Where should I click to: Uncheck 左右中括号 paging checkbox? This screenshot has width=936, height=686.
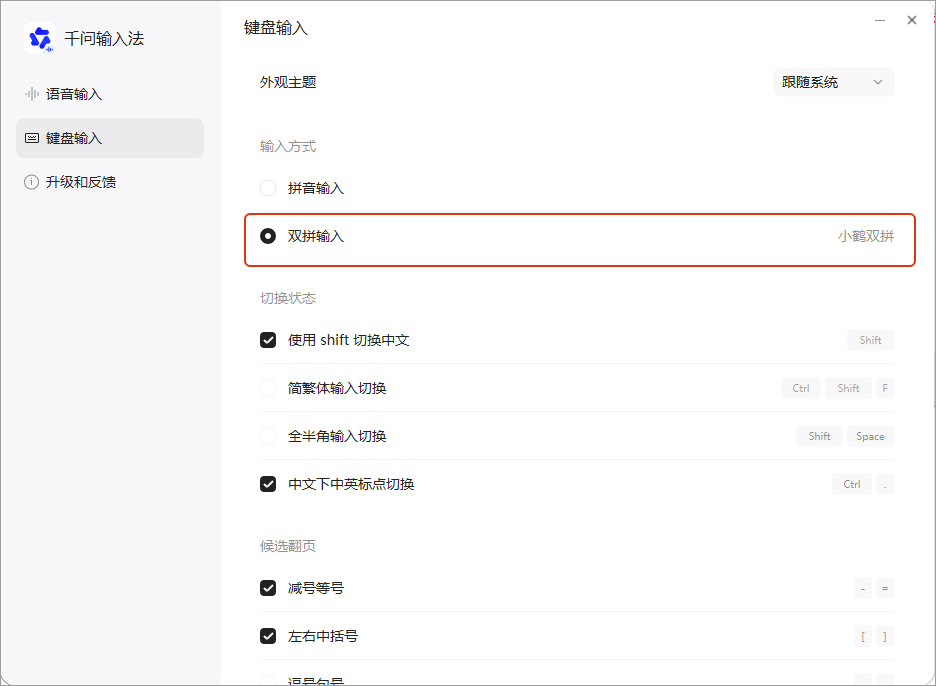(x=268, y=636)
